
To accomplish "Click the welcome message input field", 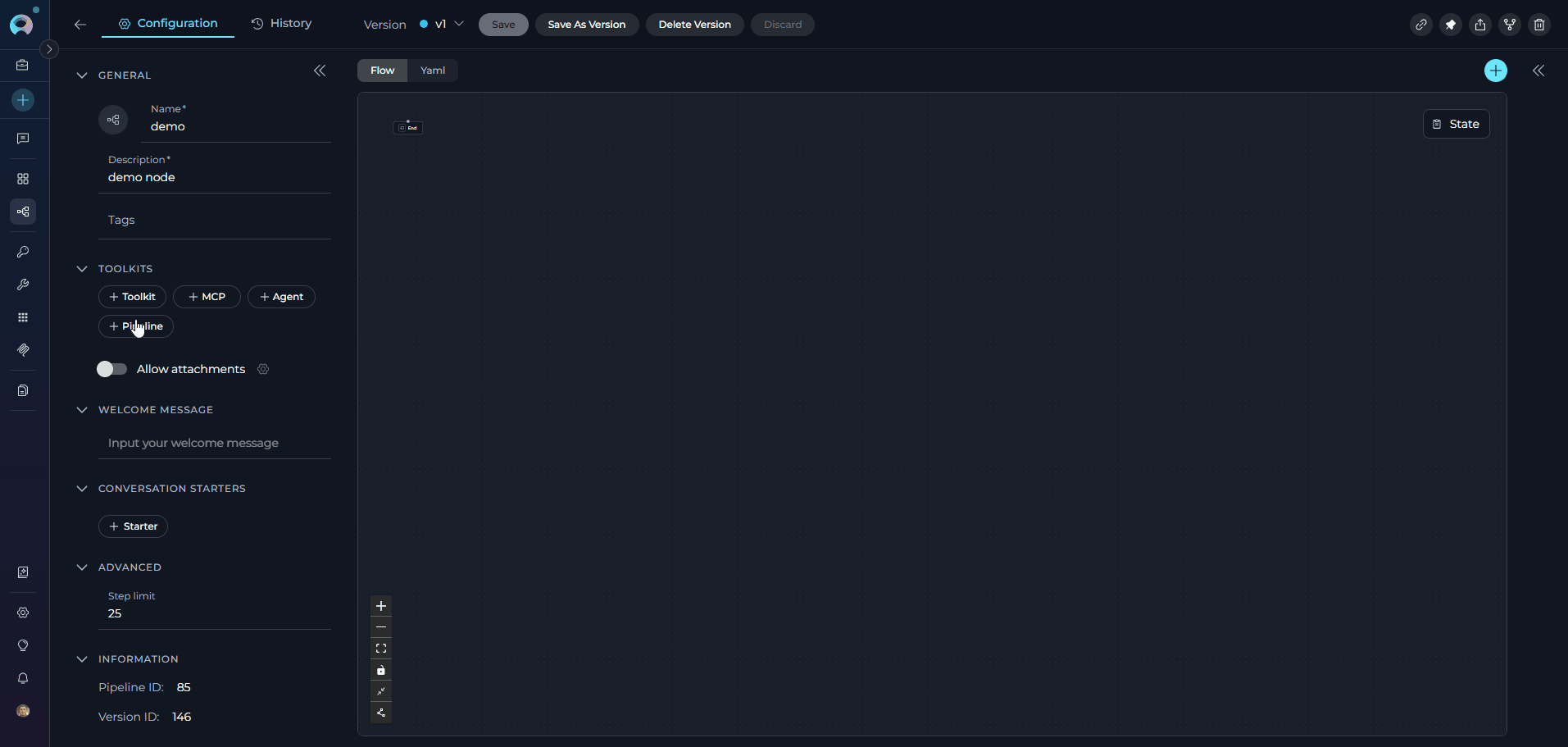I will [x=215, y=443].
